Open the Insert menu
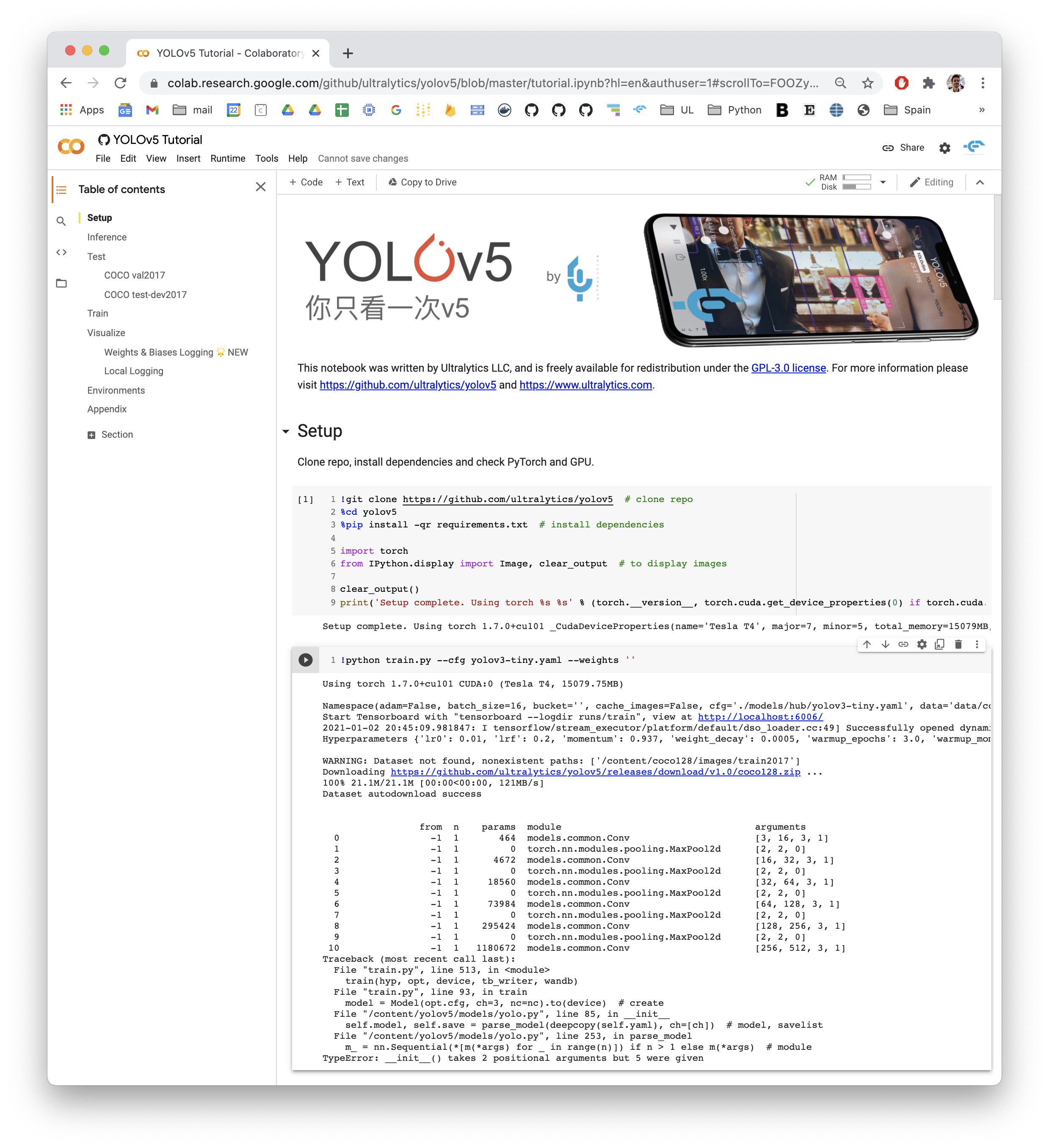 point(188,158)
